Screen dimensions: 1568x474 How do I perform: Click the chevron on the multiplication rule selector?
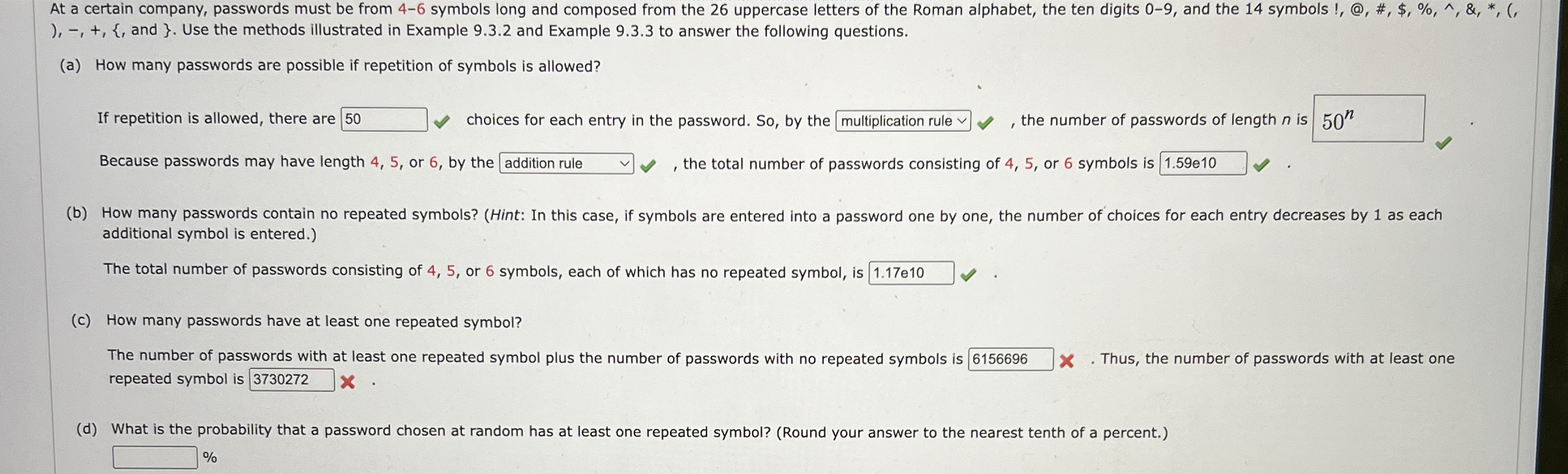coord(963,119)
